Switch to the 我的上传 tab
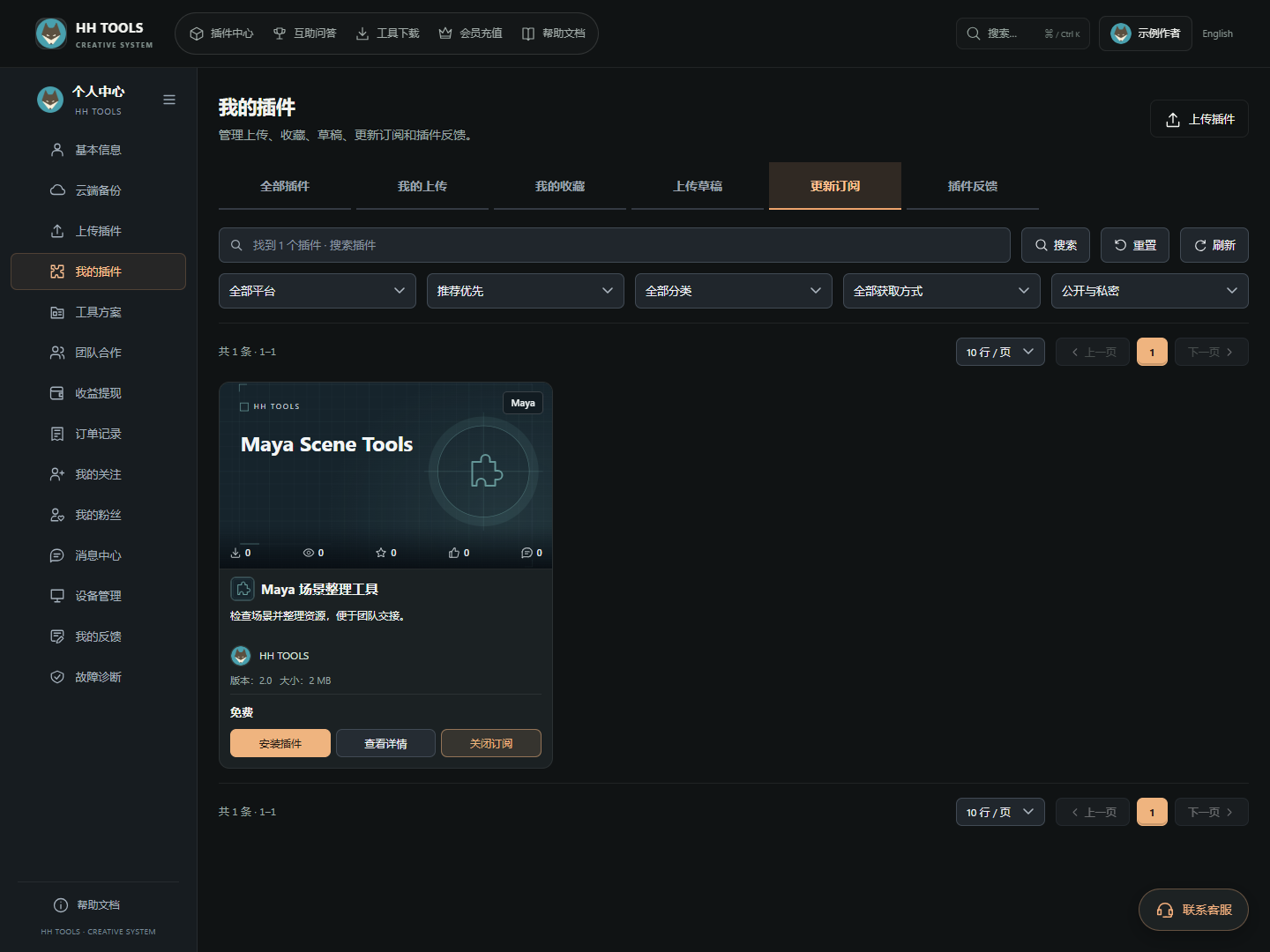 pos(422,186)
